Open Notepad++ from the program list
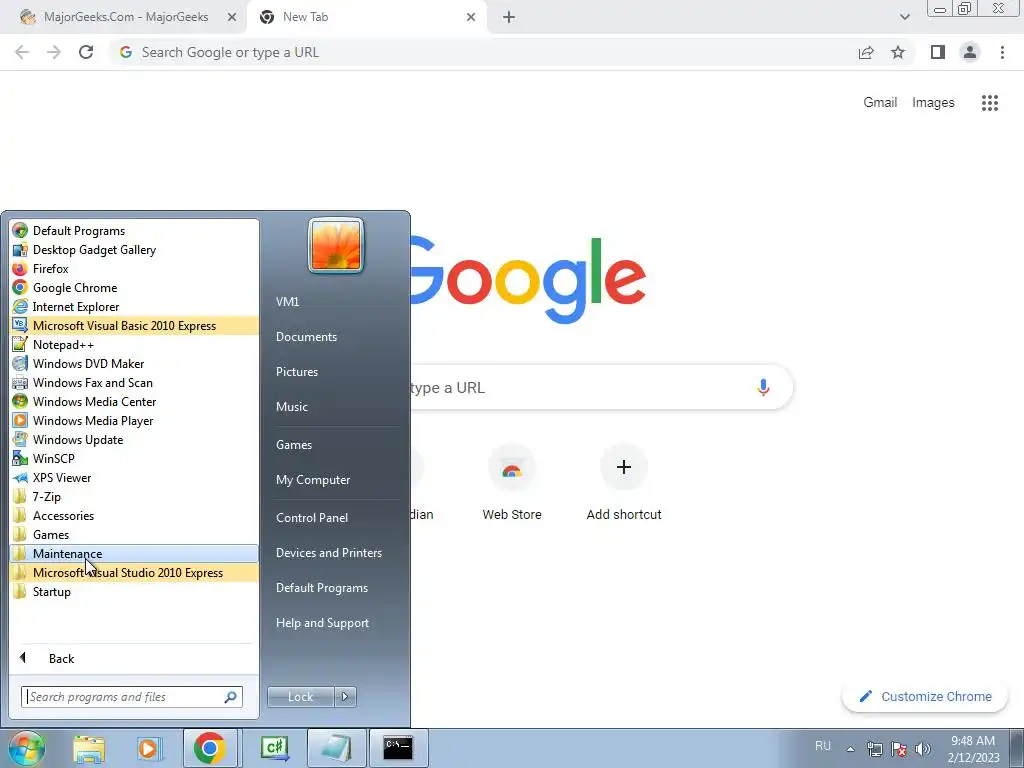The height and width of the screenshot is (768, 1024). coord(134,344)
